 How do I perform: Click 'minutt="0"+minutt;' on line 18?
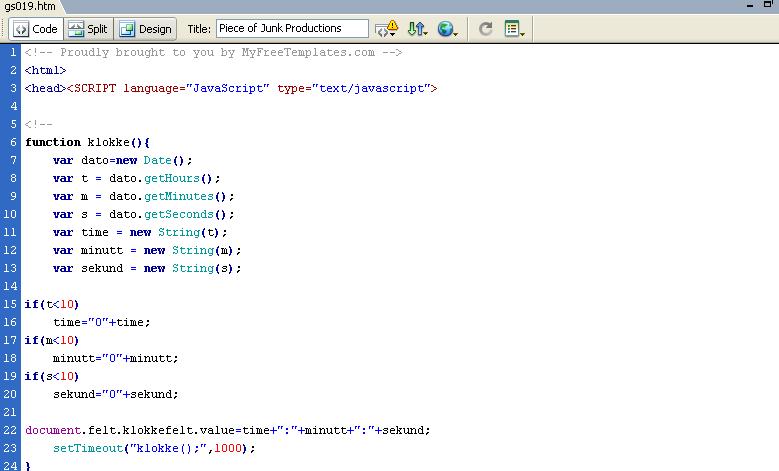point(115,358)
